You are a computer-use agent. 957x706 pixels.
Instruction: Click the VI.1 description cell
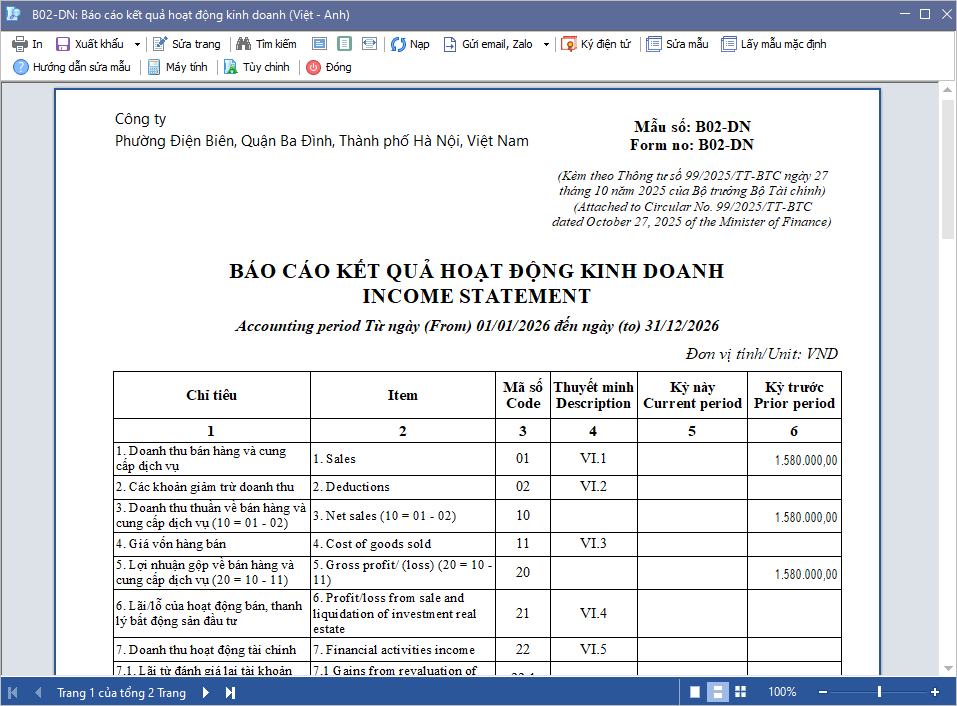pyautogui.click(x=593, y=458)
